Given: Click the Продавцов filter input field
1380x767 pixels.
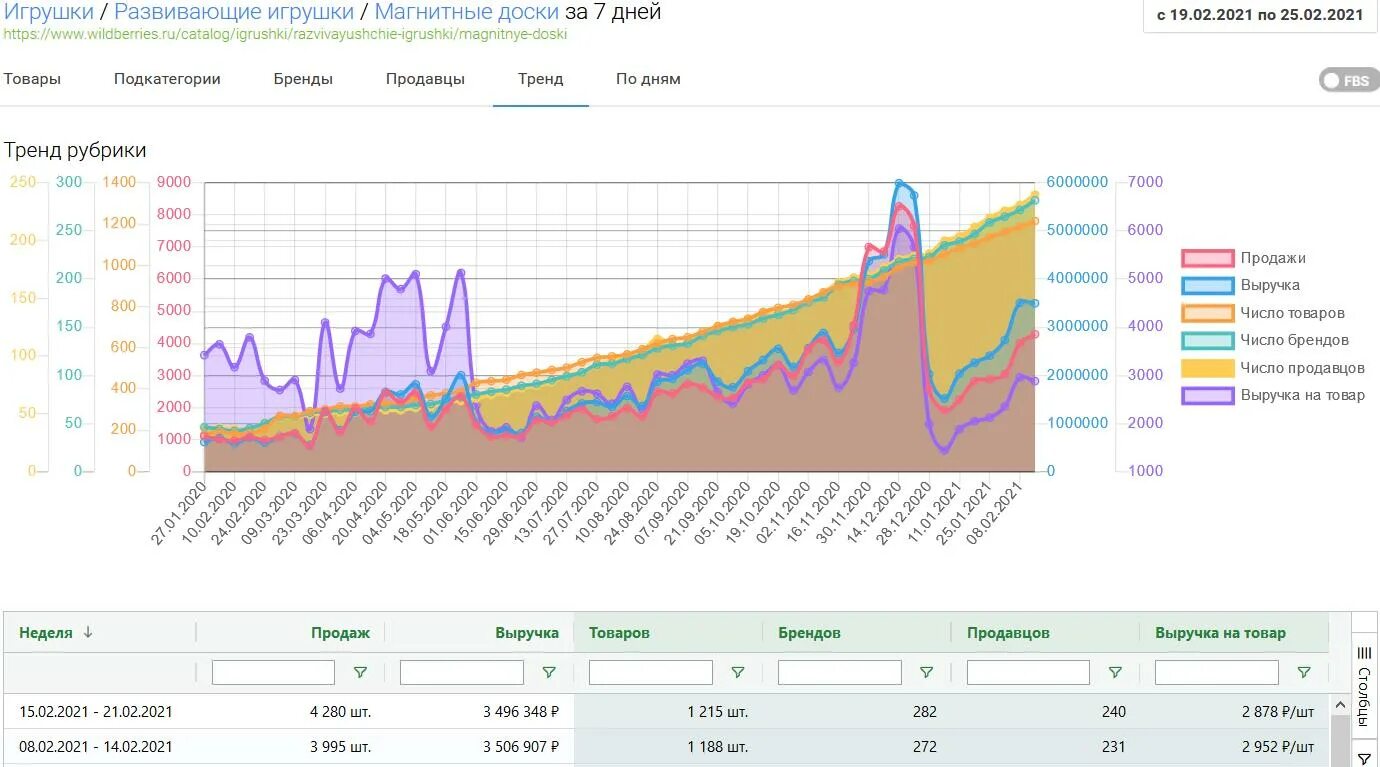Looking at the screenshot, I should tap(1028, 673).
